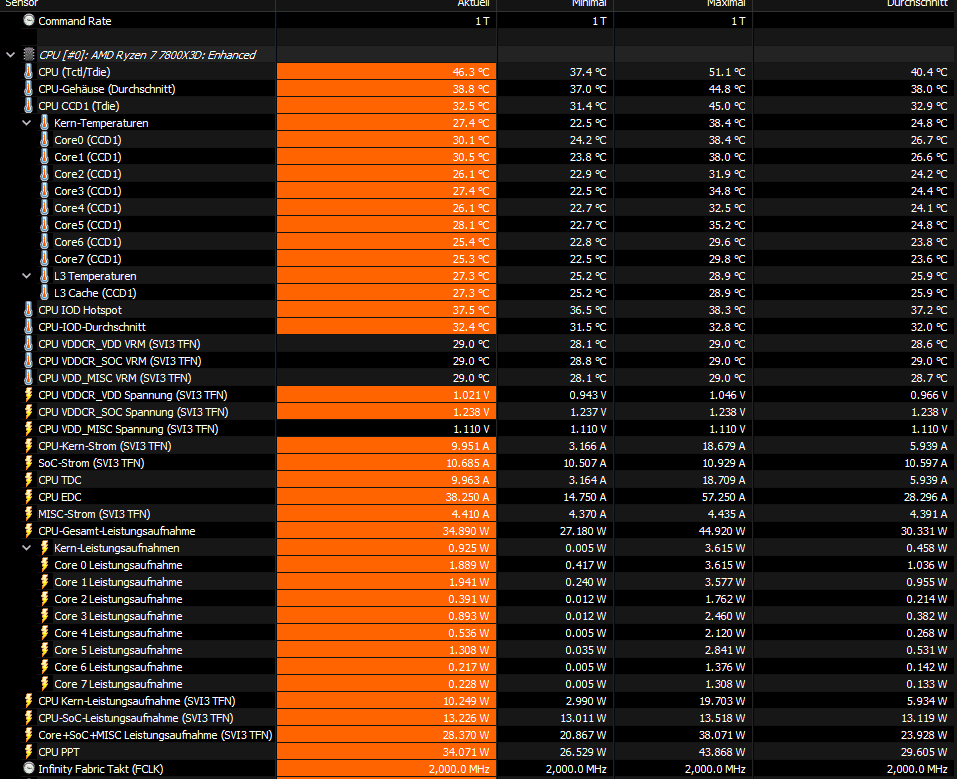Click thermometer icon beside CPU VDD_MISC VRM
957x779 pixels.
coord(29,378)
